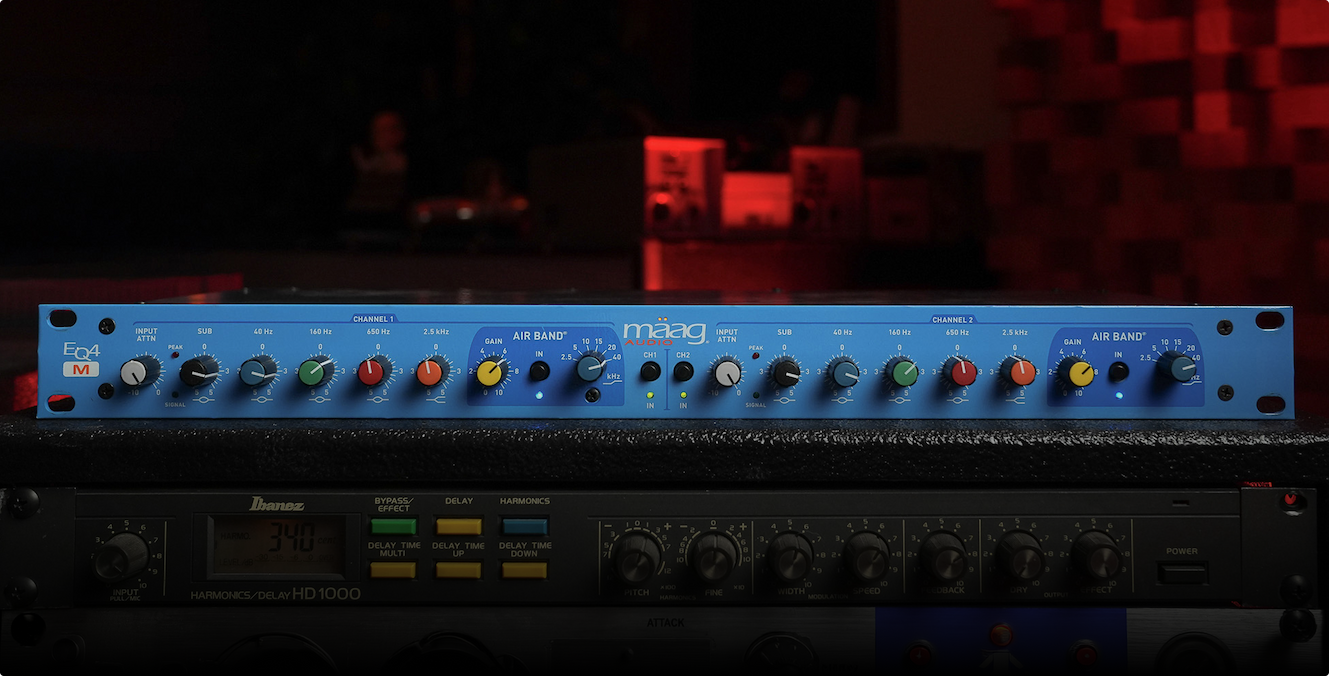The image size is (1329, 676).
Task: Click the green CH1 IN status LED
Action: [650, 396]
